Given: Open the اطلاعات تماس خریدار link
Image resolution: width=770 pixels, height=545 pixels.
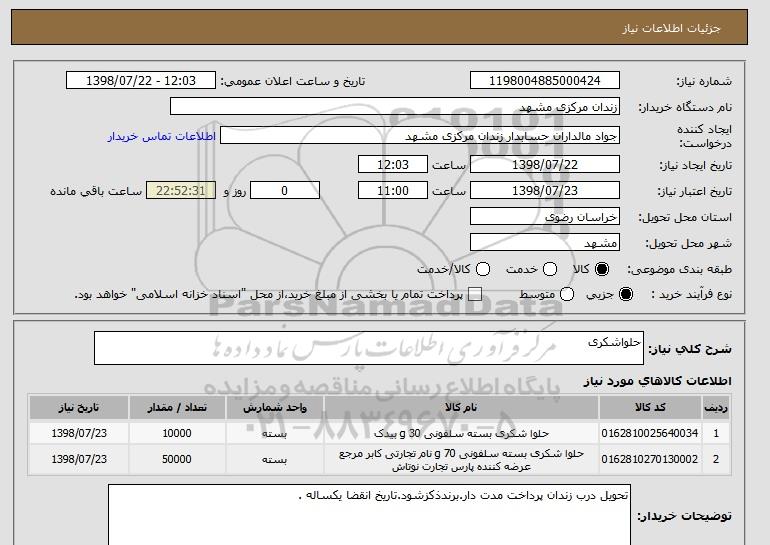Looking at the screenshot, I should coord(162,136).
